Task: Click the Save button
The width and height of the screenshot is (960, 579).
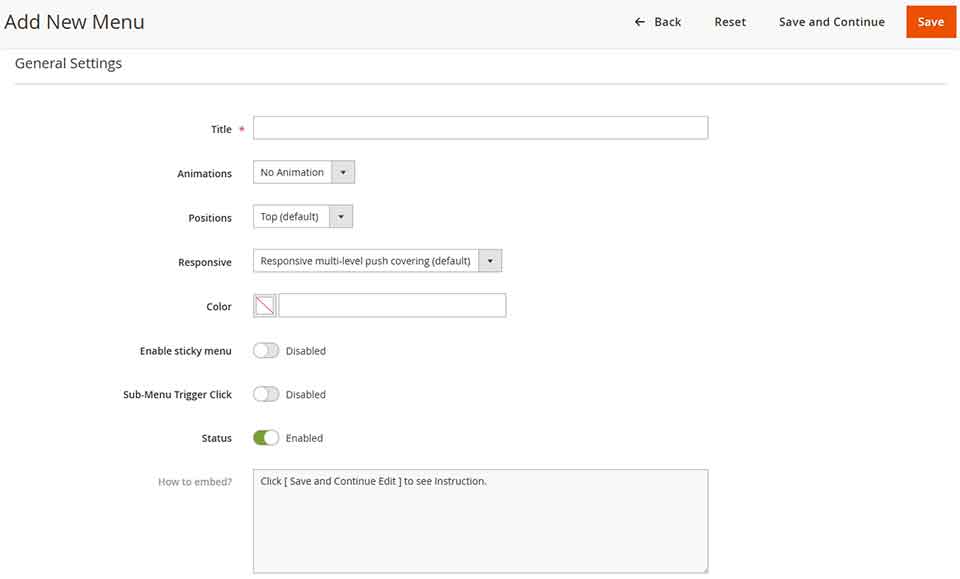Action: [931, 21]
